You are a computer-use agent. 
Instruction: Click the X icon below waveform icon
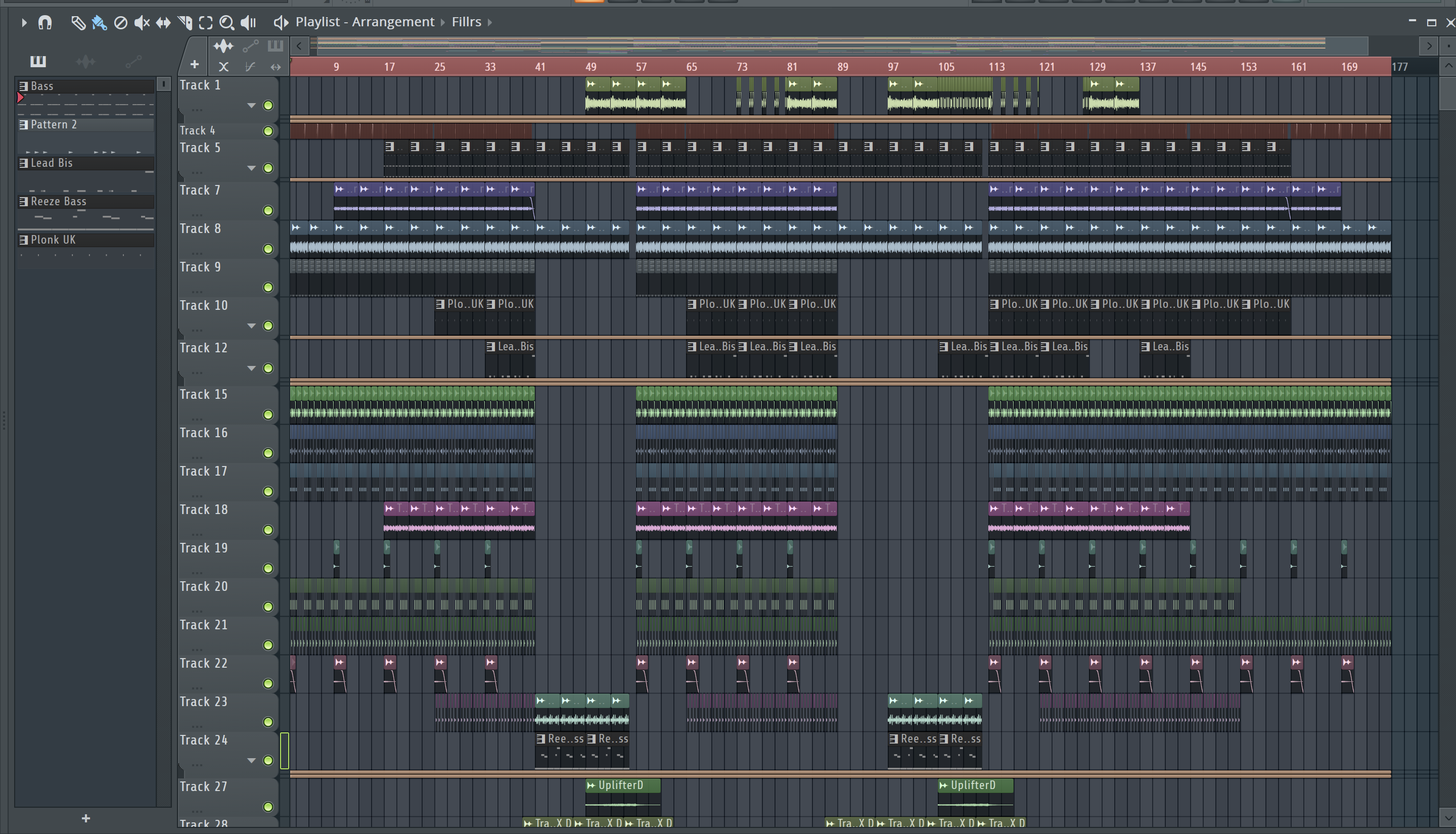(x=224, y=67)
